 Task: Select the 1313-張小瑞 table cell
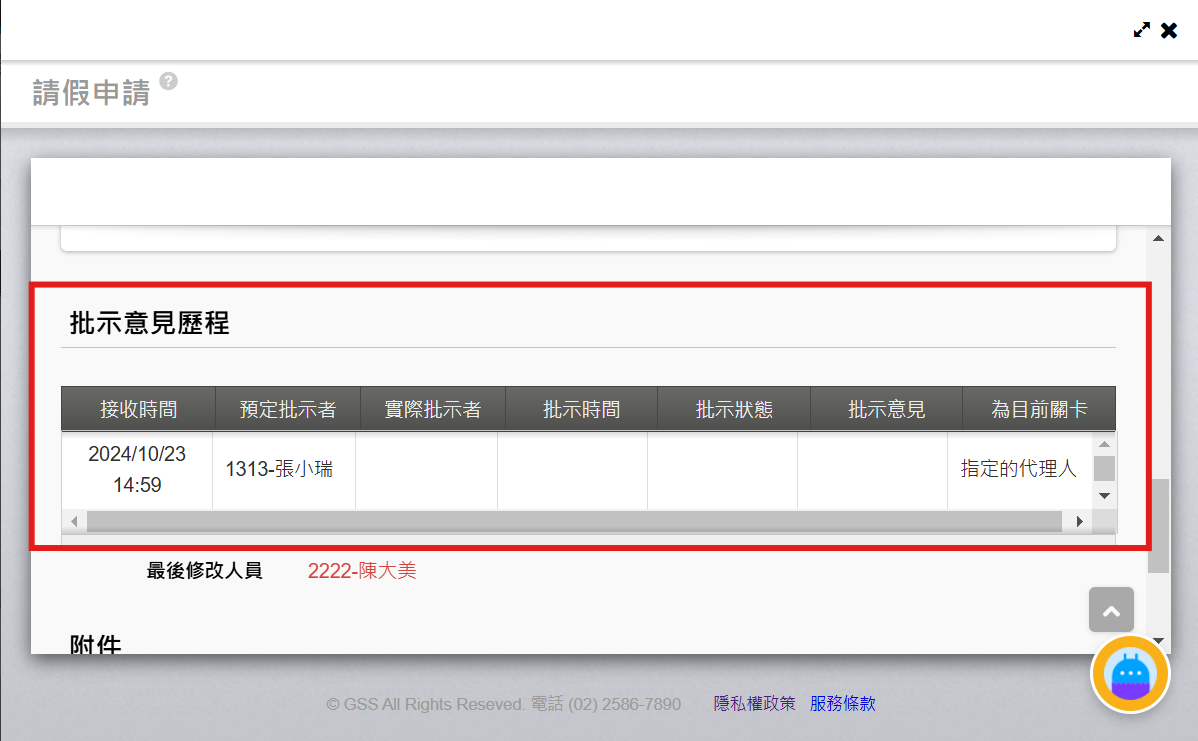click(x=279, y=469)
